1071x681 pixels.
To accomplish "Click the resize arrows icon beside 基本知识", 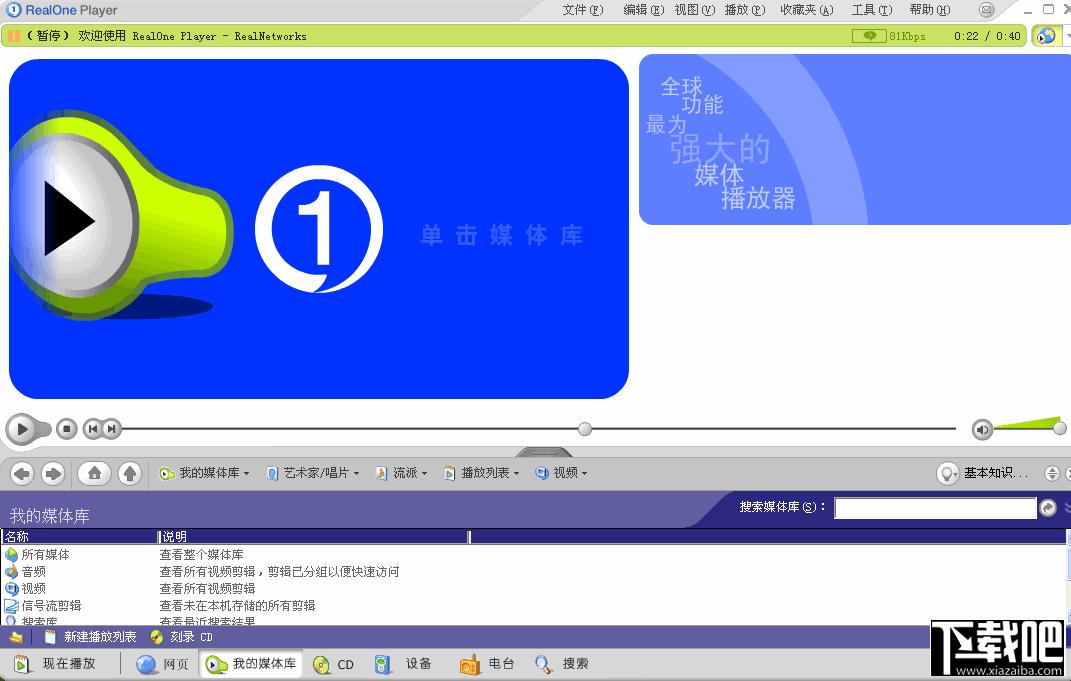I will 1052,473.
